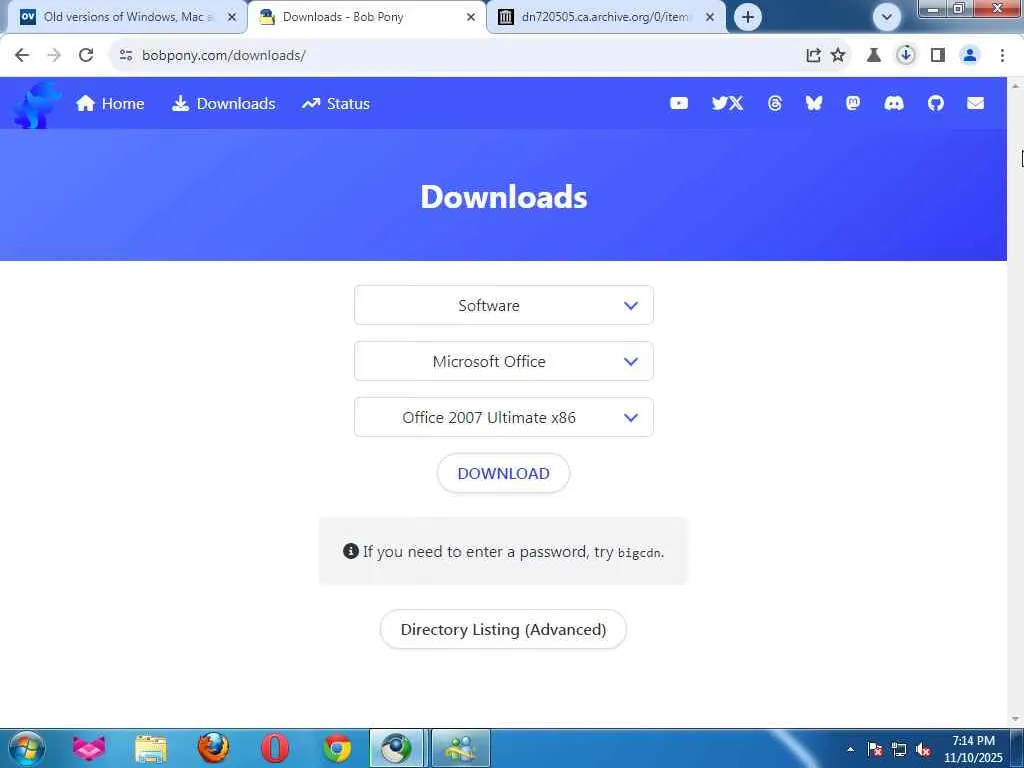Click the Action Center flag tray icon
The width and height of the screenshot is (1024, 768).
[875, 749]
